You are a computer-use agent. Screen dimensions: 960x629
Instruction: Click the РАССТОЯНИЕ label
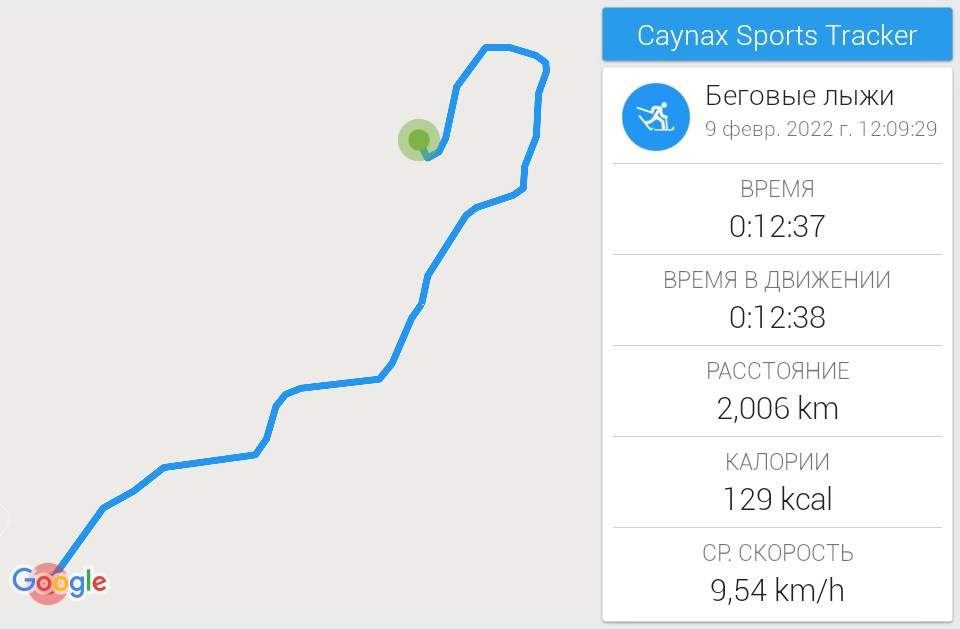point(777,371)
